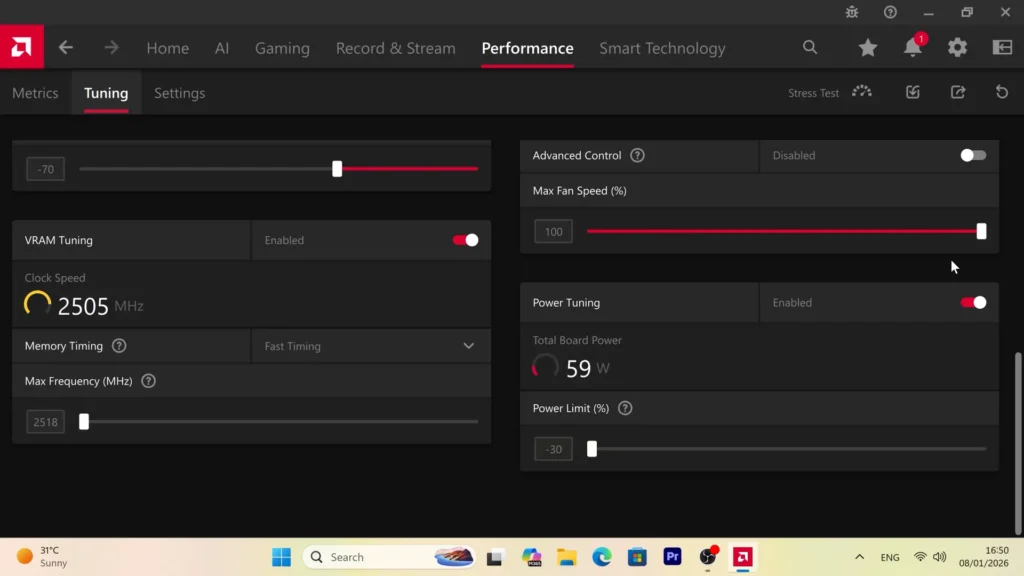Open File Explorer from taskbar
1024x576 pixels.
566,557
